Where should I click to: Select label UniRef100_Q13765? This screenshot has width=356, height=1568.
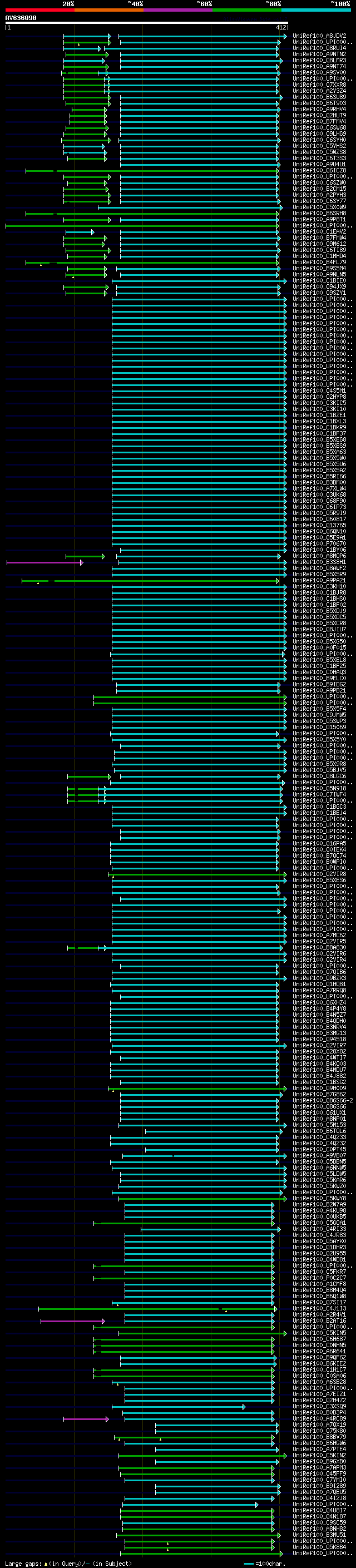point(319,525)
